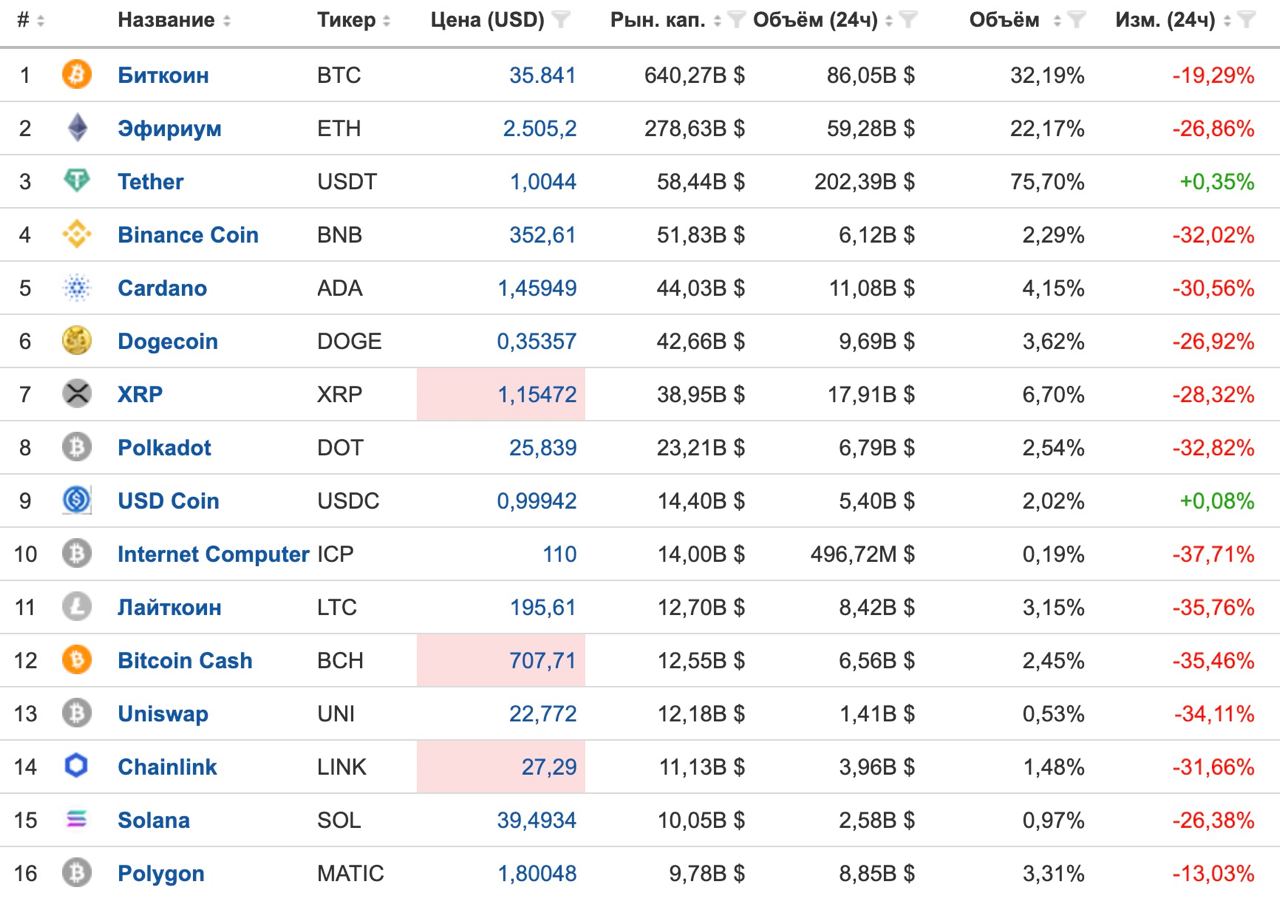1280x899 pixels.
Task: Open the Chainlink link
Action: pyautogui.click(x=167, y=766)
